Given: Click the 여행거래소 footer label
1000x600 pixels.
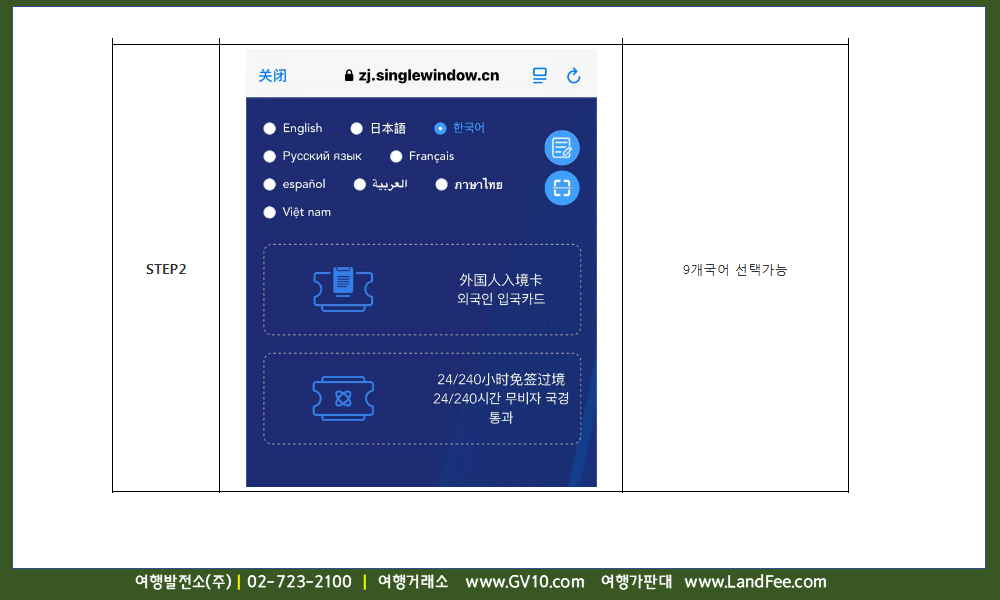Looking at the screenshot, I should point(413,582).
